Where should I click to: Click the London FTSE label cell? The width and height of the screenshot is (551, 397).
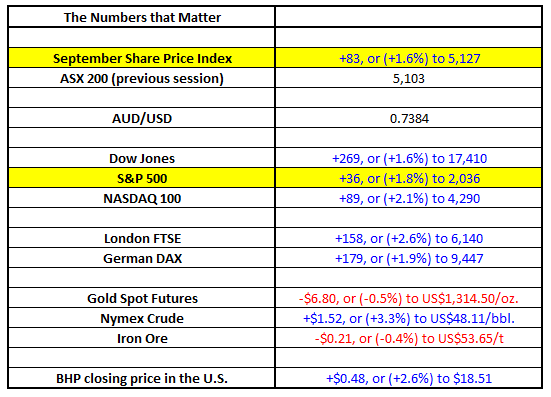[x=142, y=238]
